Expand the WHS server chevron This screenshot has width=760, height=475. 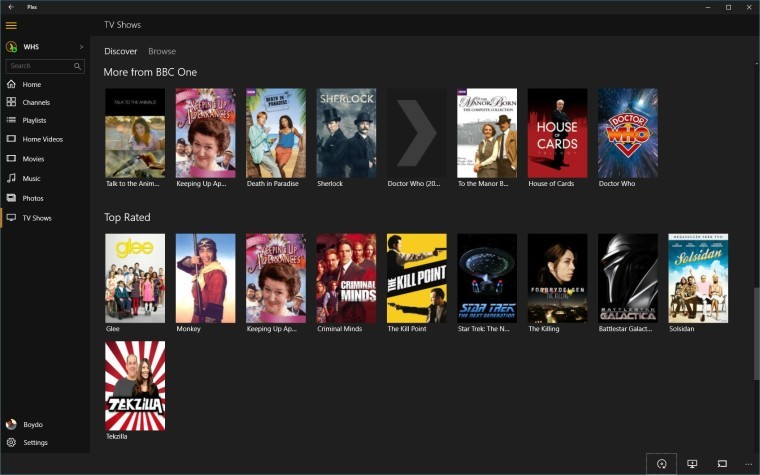click(x=81, y=47)
